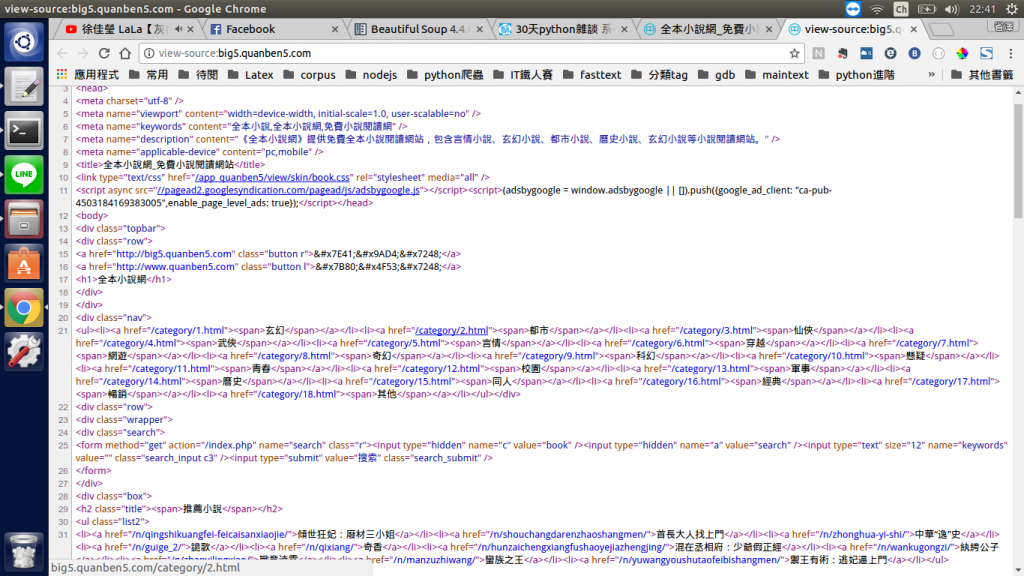The height and width of the screenshot is (576, 1024).
Task: Open the 其他書籤 bookmarks folder
Action: point(982,74)
